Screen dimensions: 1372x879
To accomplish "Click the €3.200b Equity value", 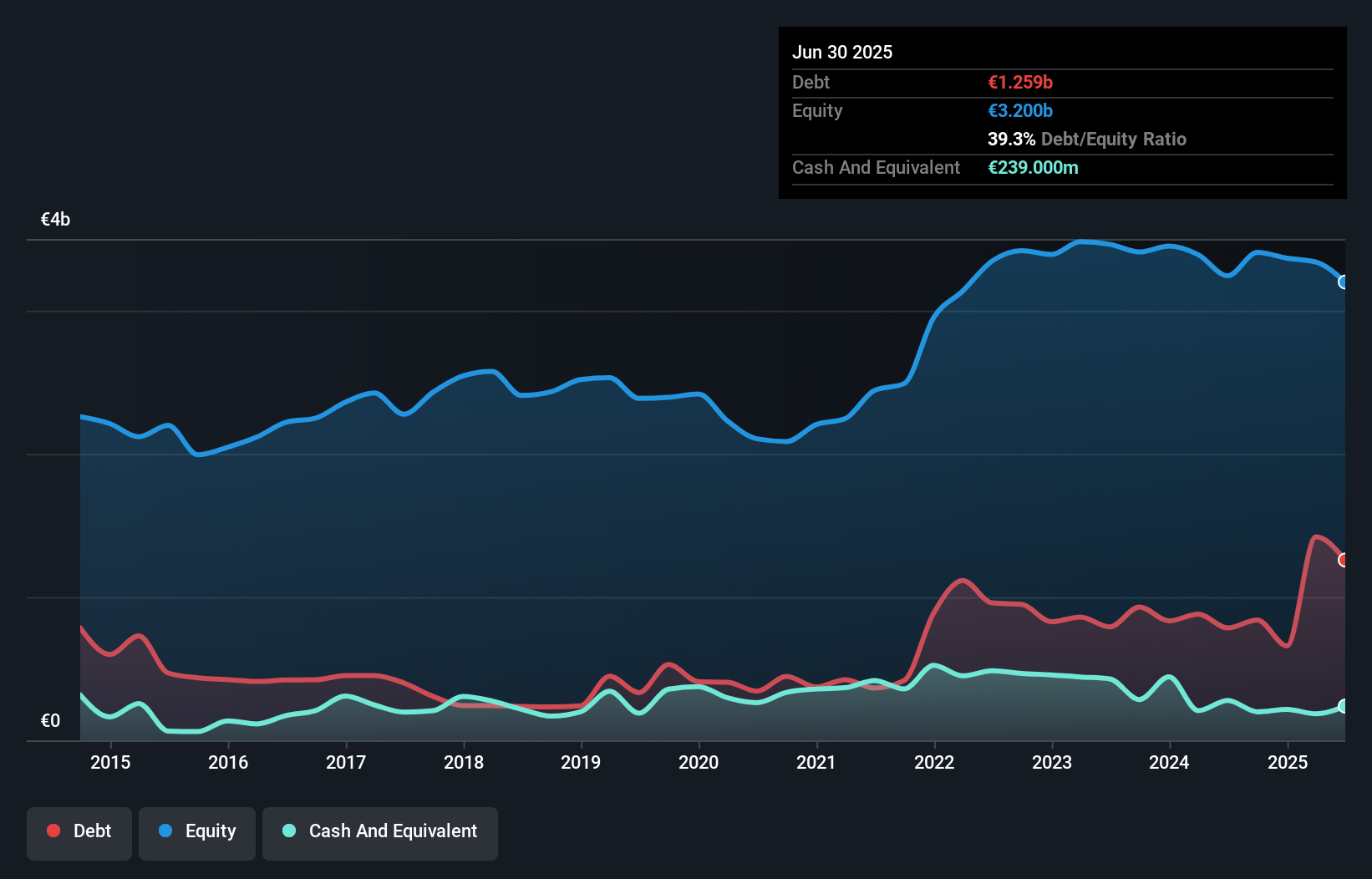I will [x=1019, y=110].
